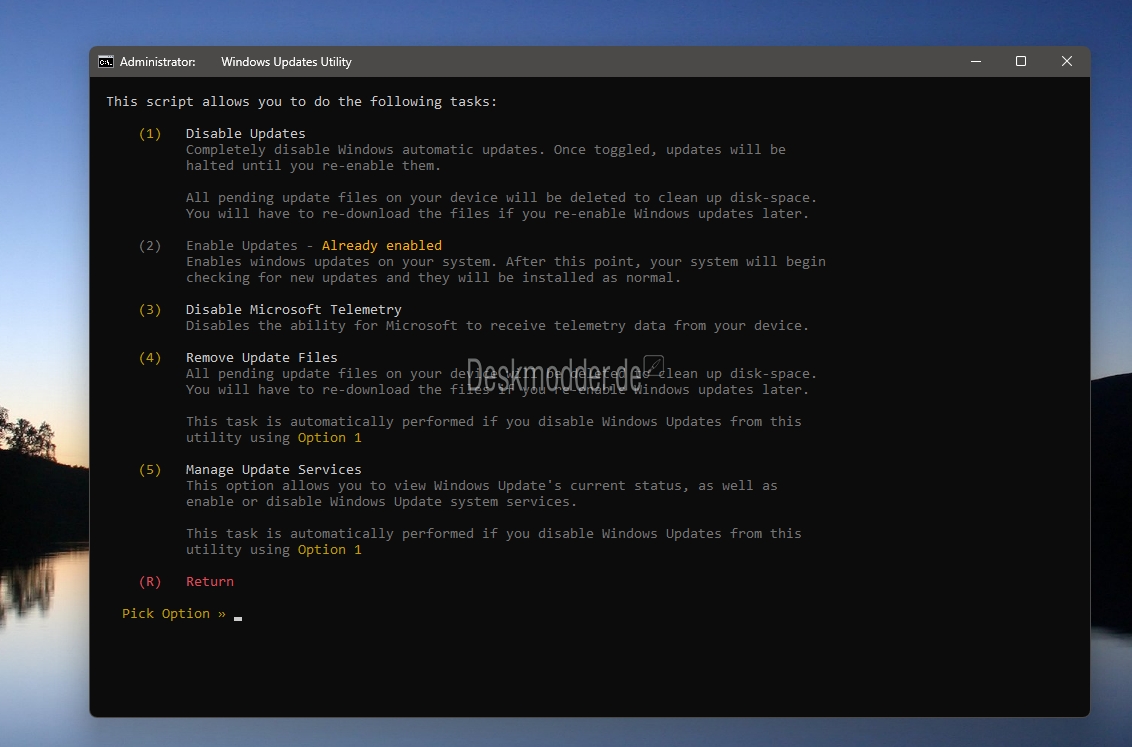
Task: Click the "halted until you re-enable them" line
Action: tap(313, 165)
